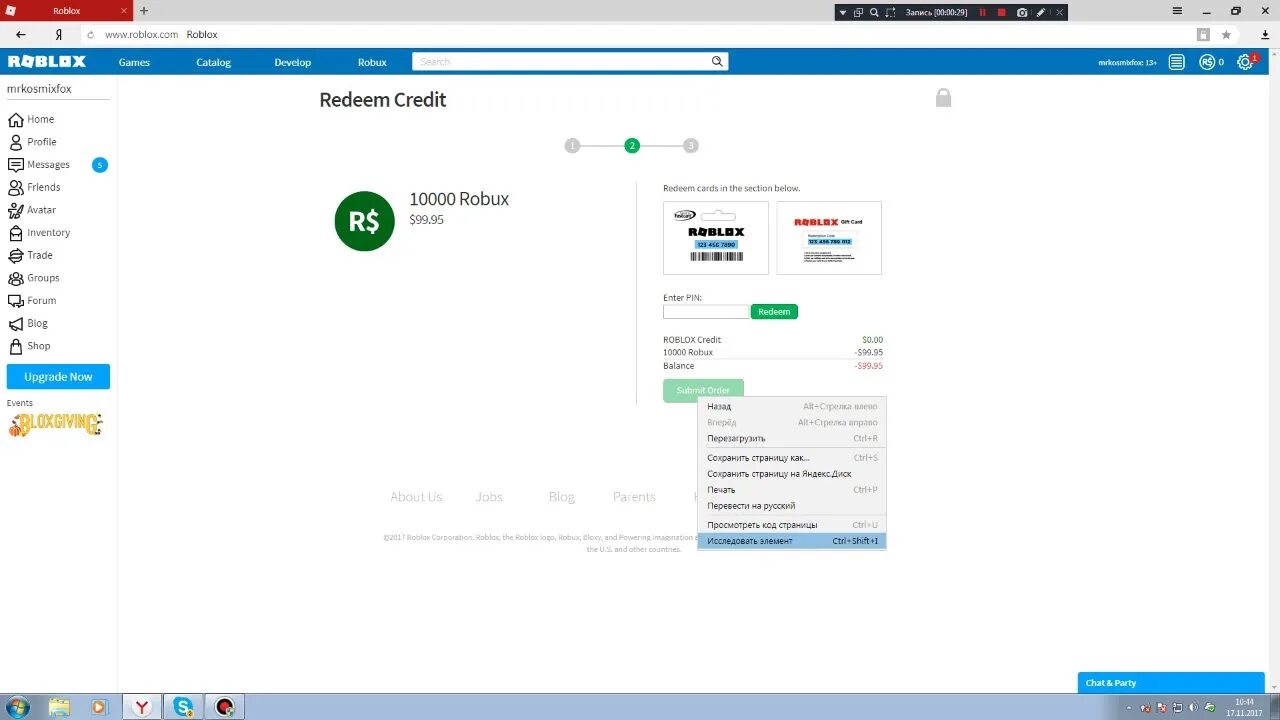Screen dimensions: 1280x720
Task: Select 'Перевести на русский'
Action: (x=791, y=506)
